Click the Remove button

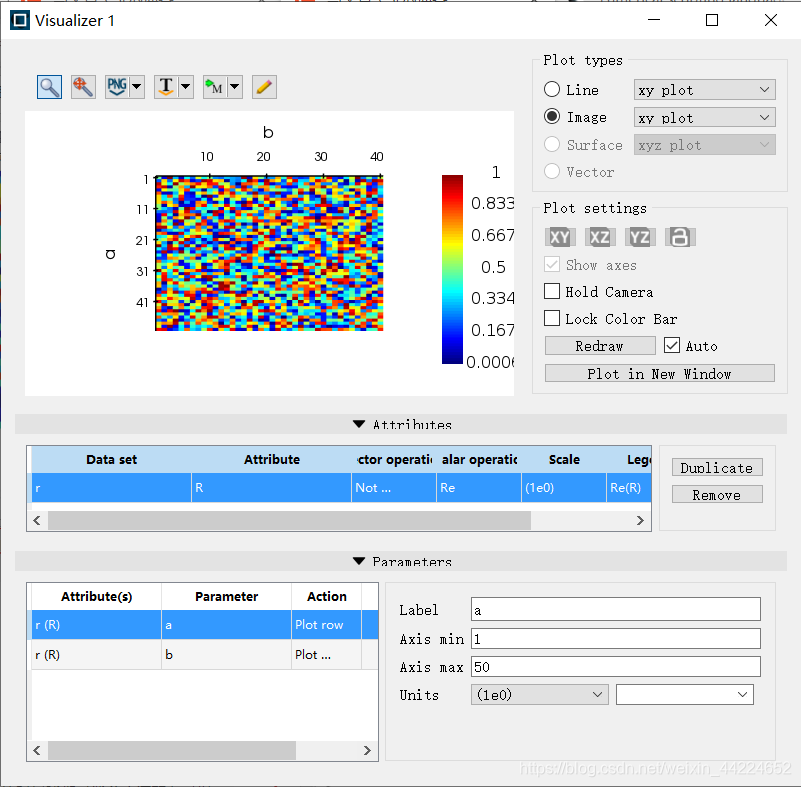(717, 494)
